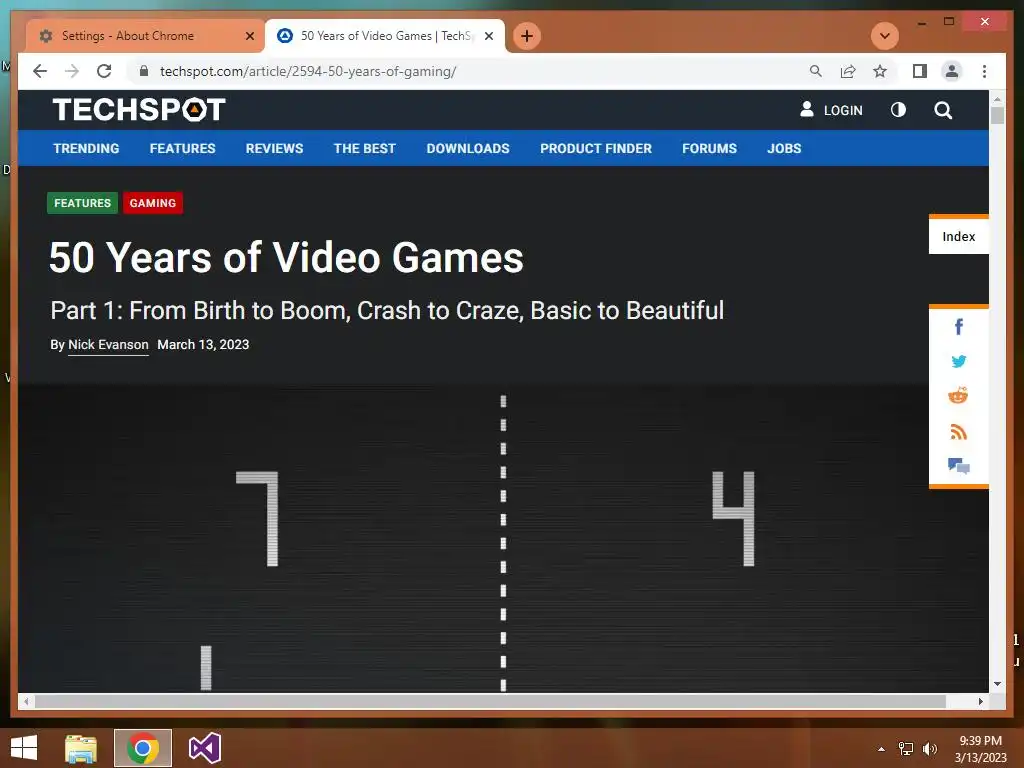Open the article Index panel

tap(959, 236)
